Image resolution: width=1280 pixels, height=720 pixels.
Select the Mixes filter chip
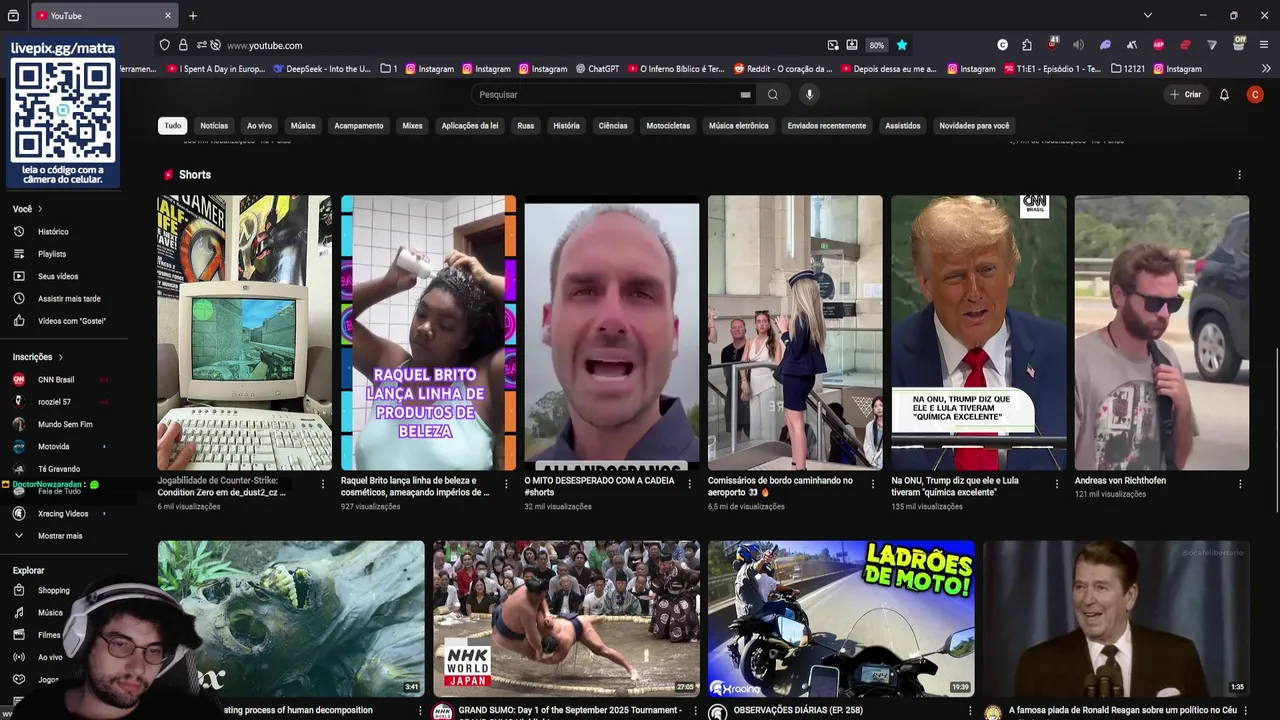(412, 126)
